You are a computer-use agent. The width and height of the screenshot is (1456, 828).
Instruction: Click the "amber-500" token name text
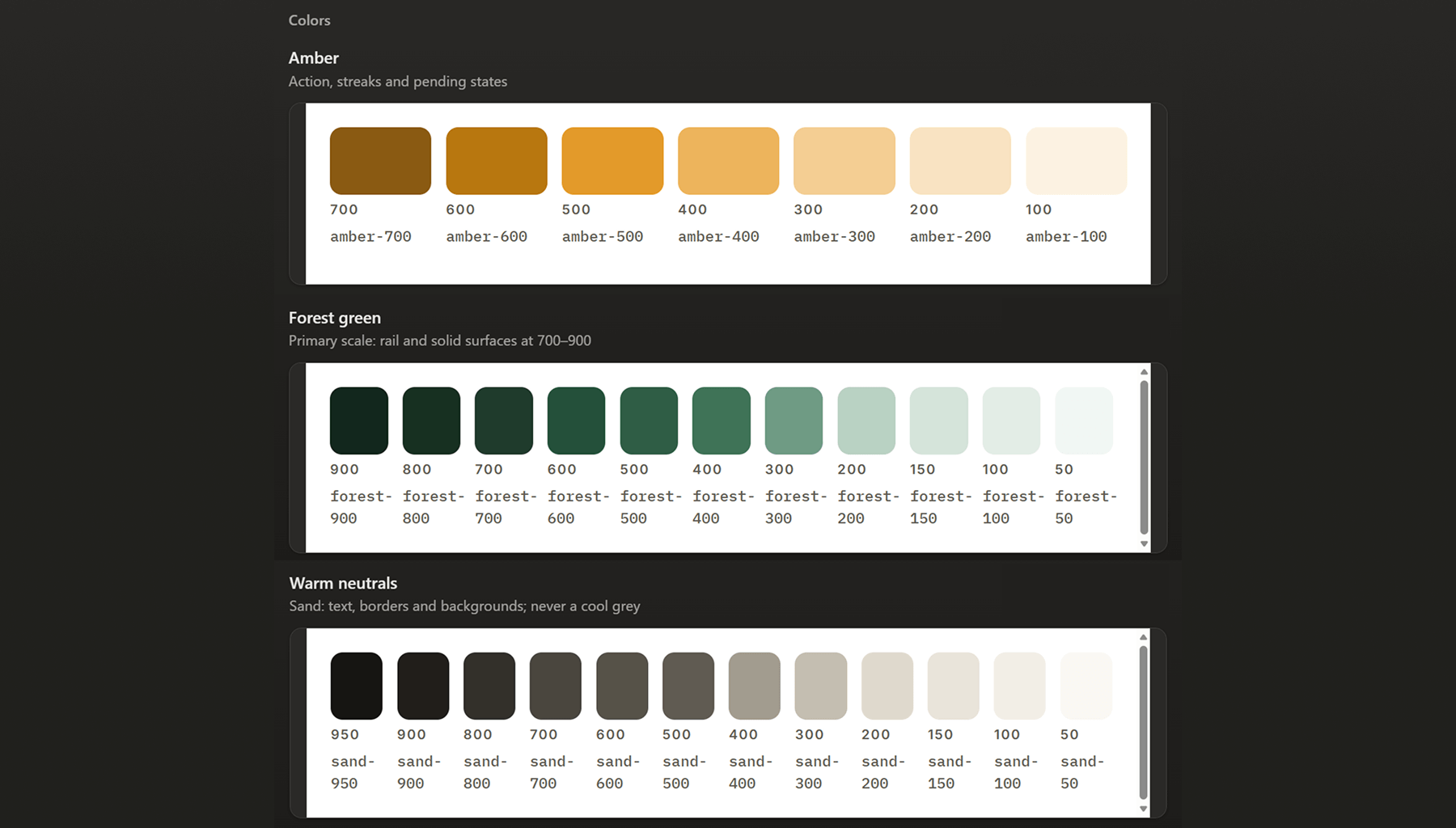point(603,237)
